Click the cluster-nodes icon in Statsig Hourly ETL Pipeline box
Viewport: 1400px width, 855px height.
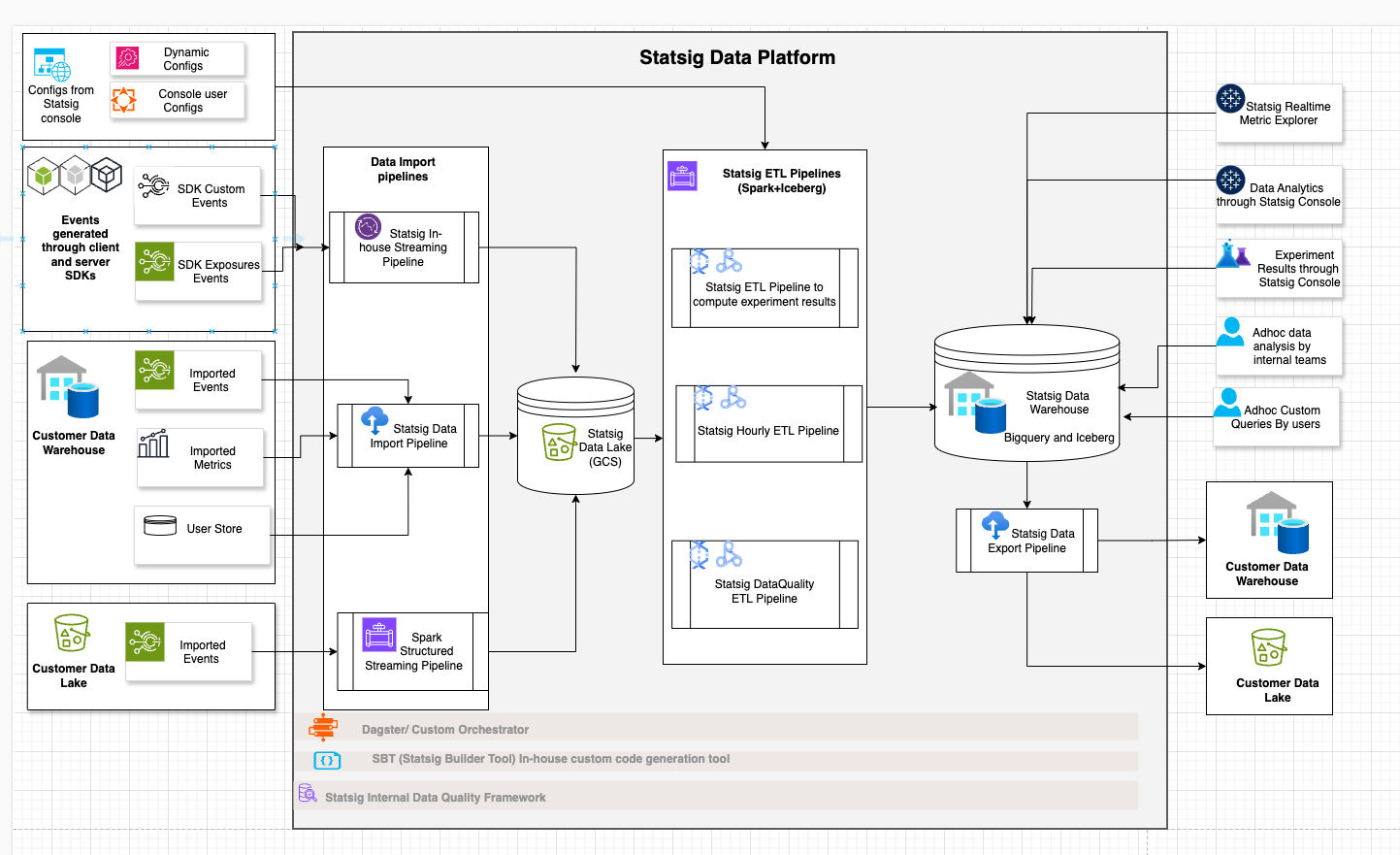[x=733, y=398]
